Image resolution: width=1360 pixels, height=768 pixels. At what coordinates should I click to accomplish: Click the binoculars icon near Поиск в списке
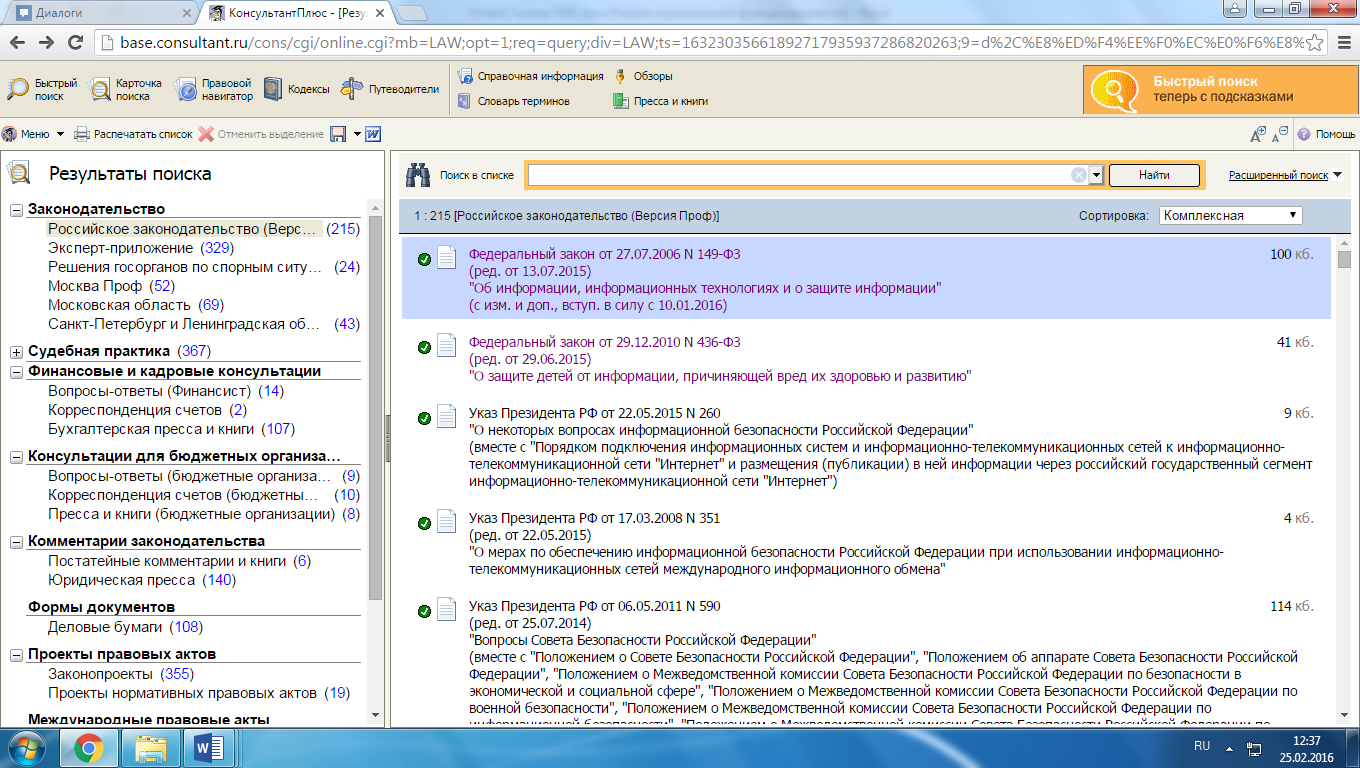pos(417,175)
